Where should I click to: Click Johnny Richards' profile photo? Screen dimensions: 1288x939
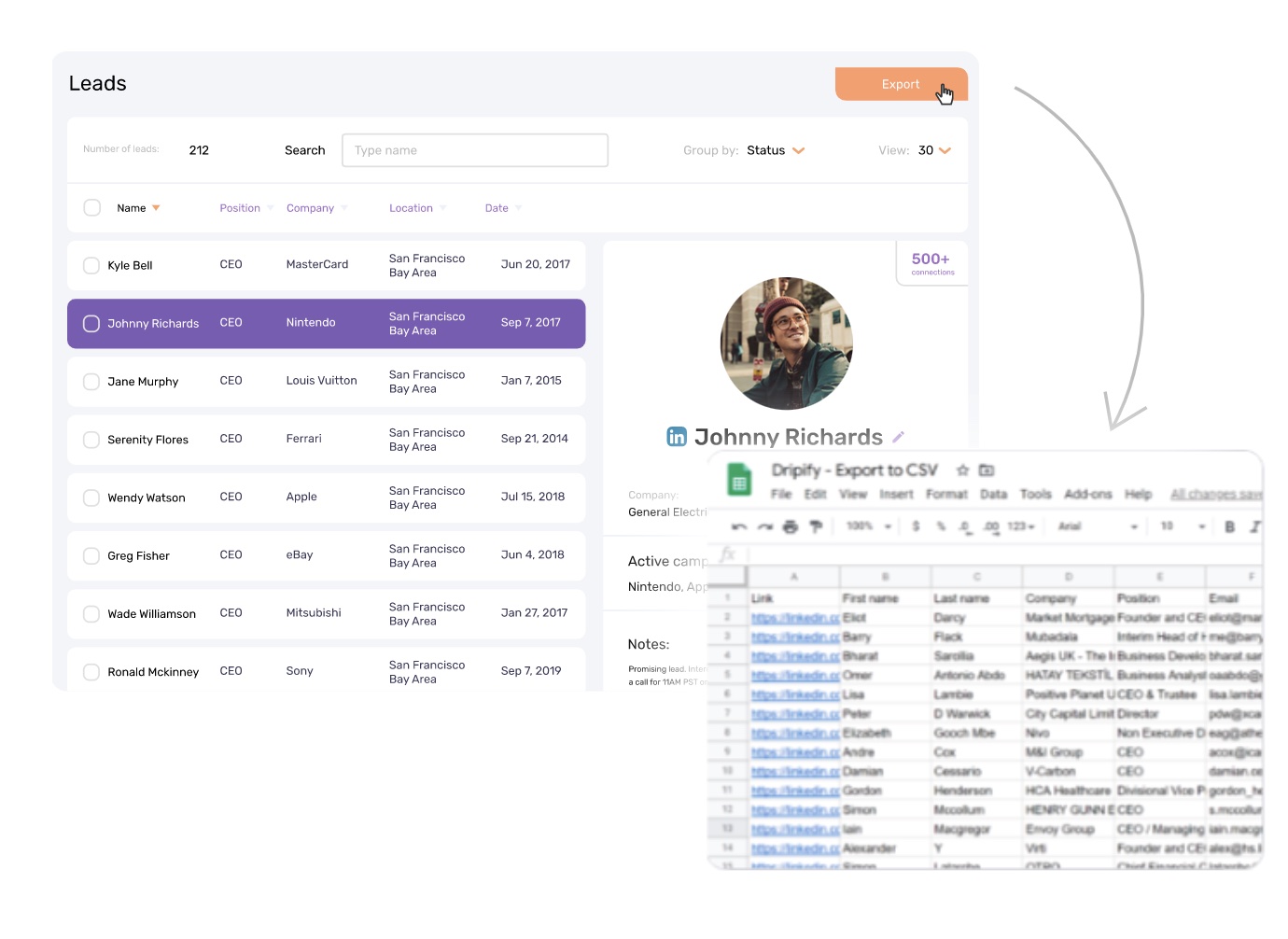[x=787, y=343]
